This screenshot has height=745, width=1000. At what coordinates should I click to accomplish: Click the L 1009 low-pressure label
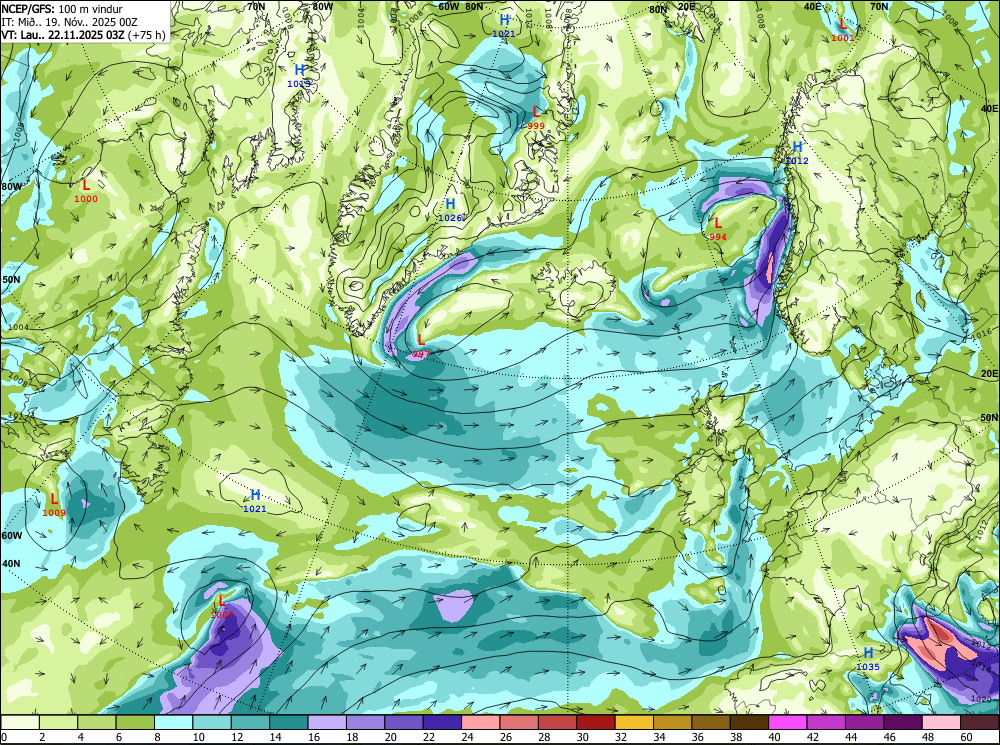pyautogui.click(x=54, y=504)
